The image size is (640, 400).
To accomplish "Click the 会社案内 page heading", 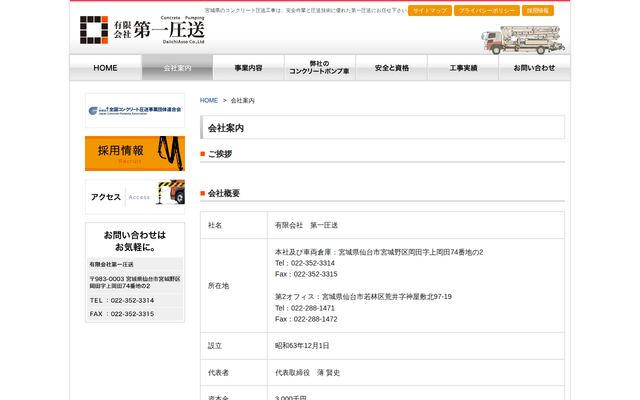I will [x=226, y=128].
